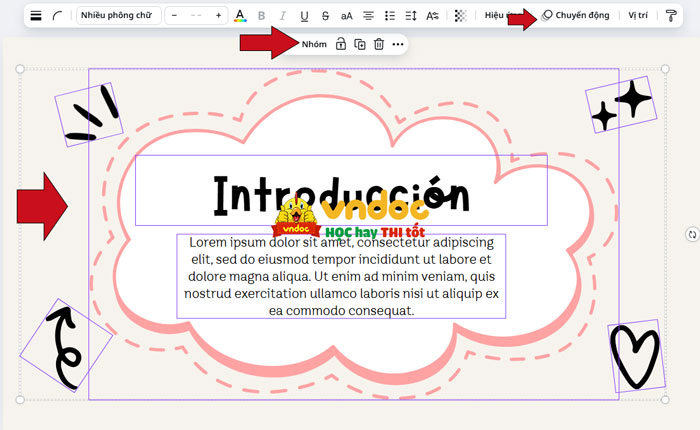Switch text case with the aA icon
Image resolution: width=700 pixels, height=430 pixels.
tap(346, 16)
